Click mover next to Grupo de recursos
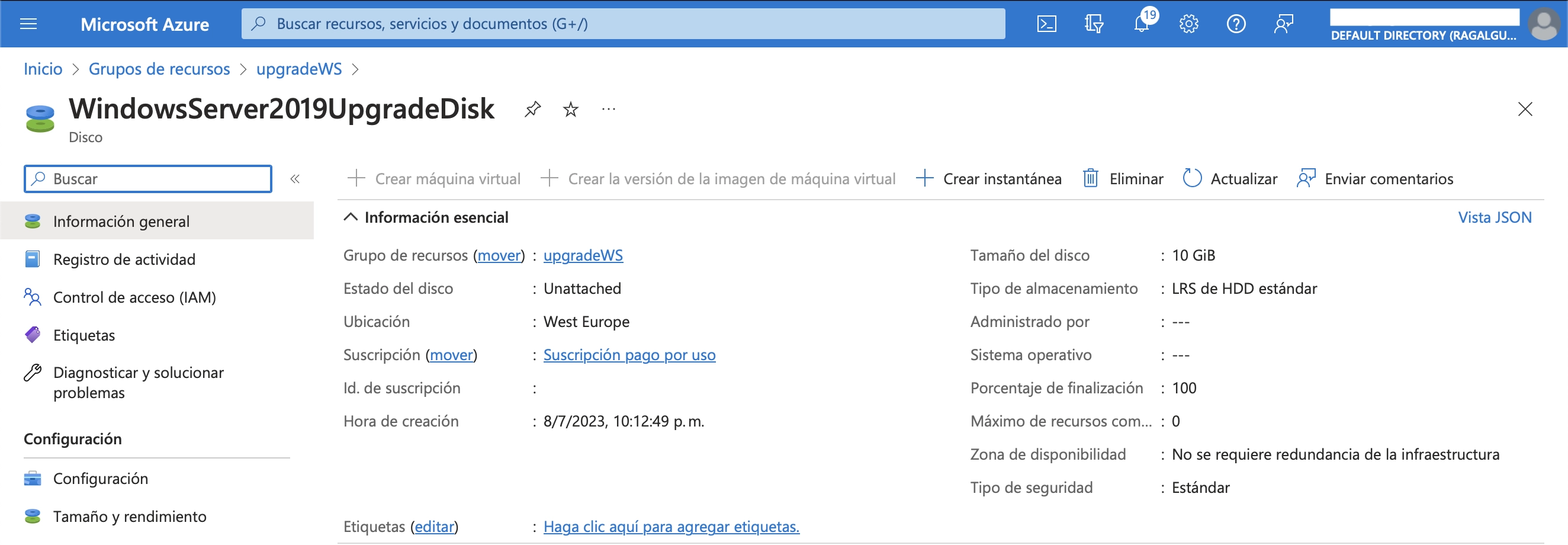 [x=499, y=255]
